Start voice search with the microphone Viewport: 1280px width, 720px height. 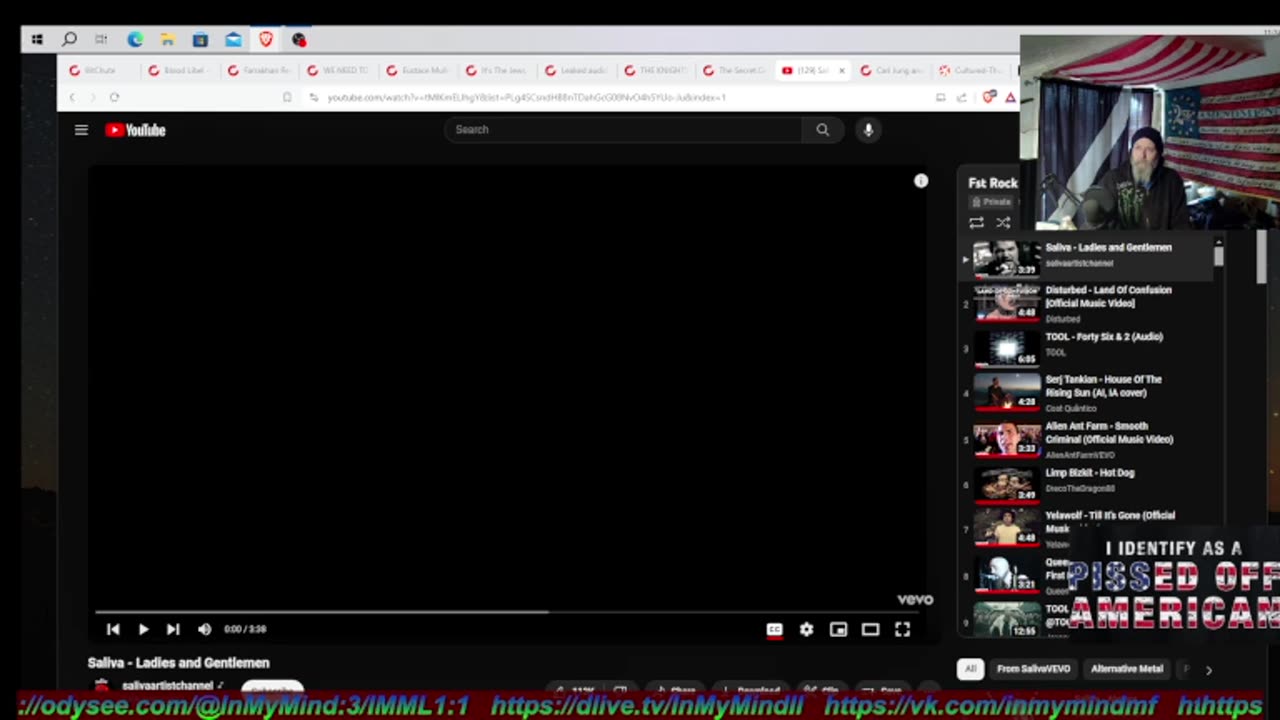point(868,129)
